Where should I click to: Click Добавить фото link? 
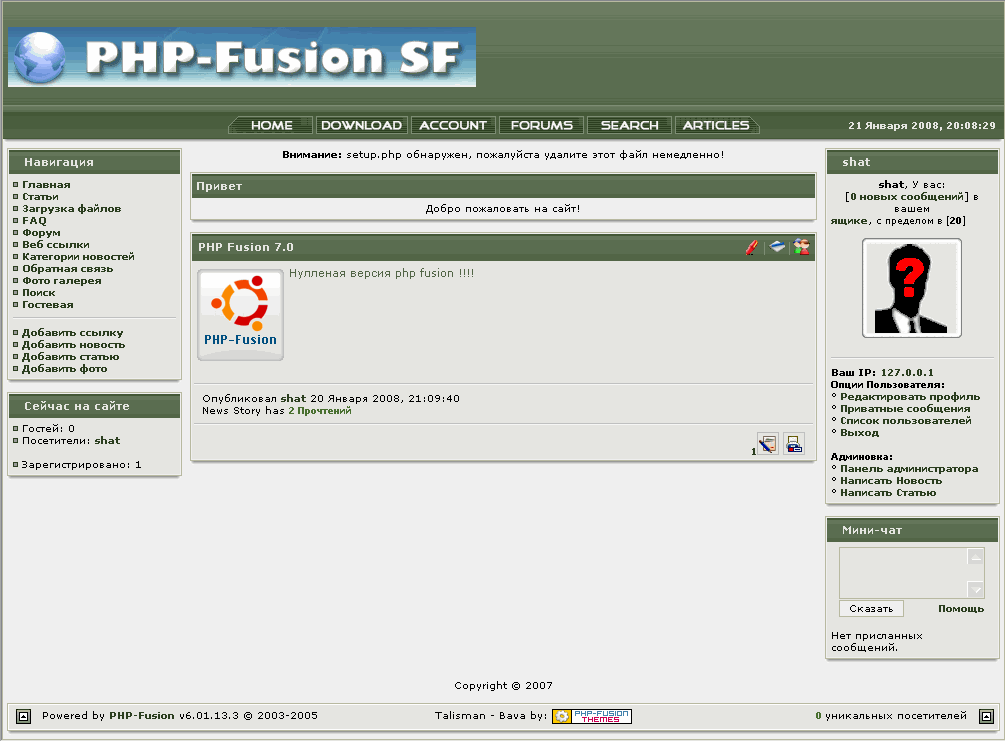click(x=65, y=369)
